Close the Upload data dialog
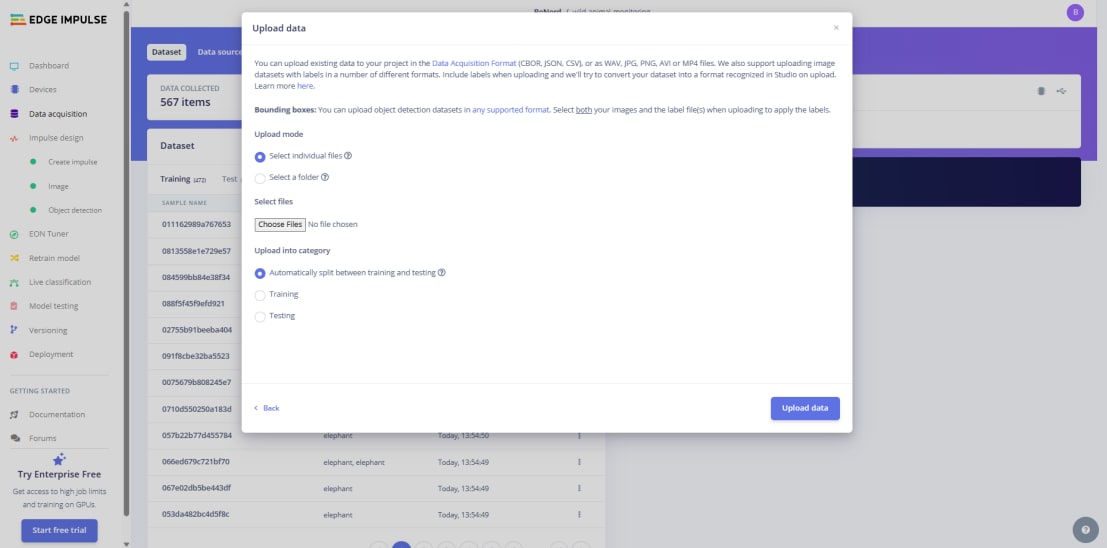Screen dimensions: 1107x548 pyautogui.click(x=836, y=28)
